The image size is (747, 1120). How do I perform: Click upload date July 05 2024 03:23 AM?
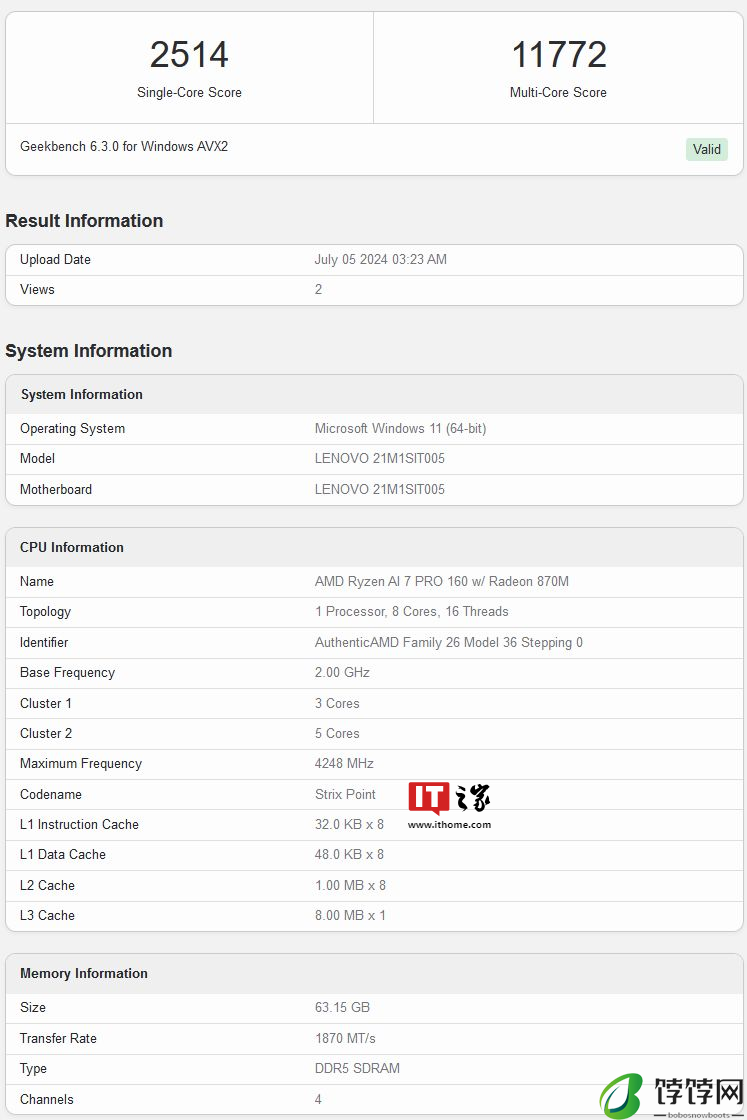381,259
